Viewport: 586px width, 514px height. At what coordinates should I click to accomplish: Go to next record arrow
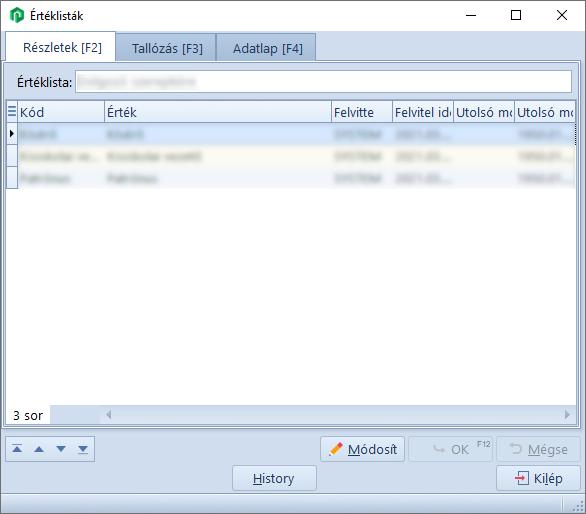click(x=61, y=449)
